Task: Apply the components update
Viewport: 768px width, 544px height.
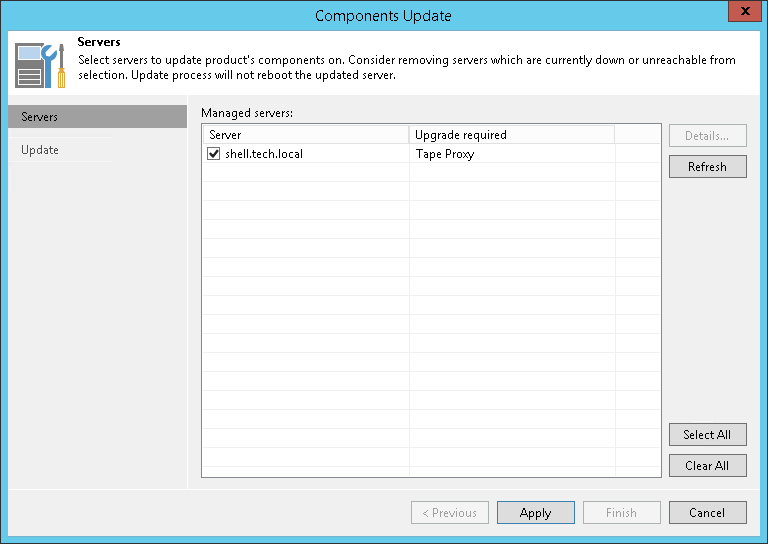Action: point(535,513)
